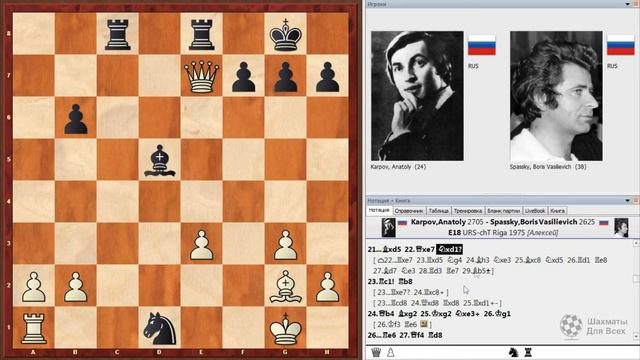This screenshot has width=640, height=360.
Task: Jump to main line move Rb8
Action: click(405, 282)
